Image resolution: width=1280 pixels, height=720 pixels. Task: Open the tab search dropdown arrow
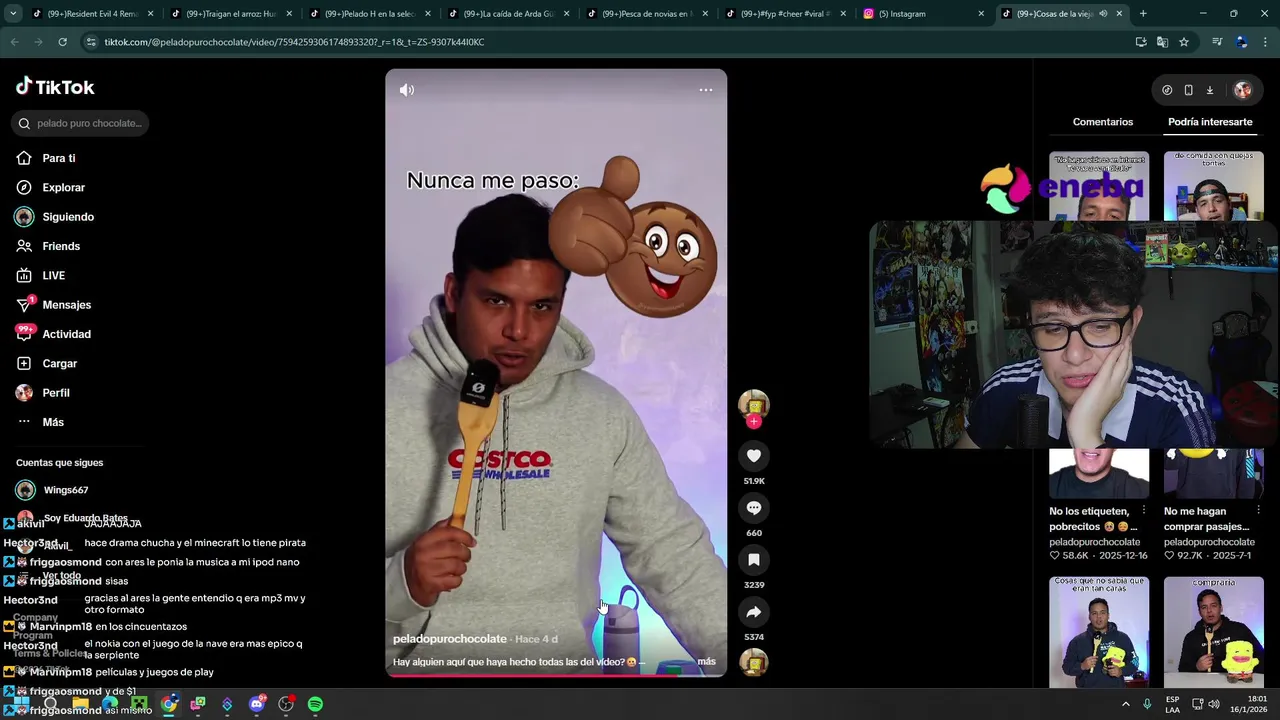[13, 14]
